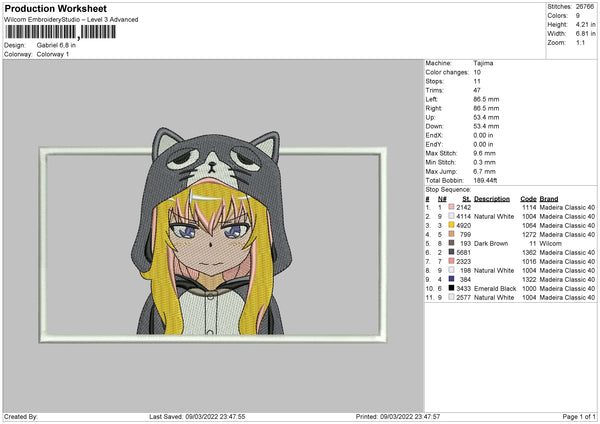Click the Colors value 9 in the header
The width and height of the screenshot is (600, 424).
(x=578, y=16)
